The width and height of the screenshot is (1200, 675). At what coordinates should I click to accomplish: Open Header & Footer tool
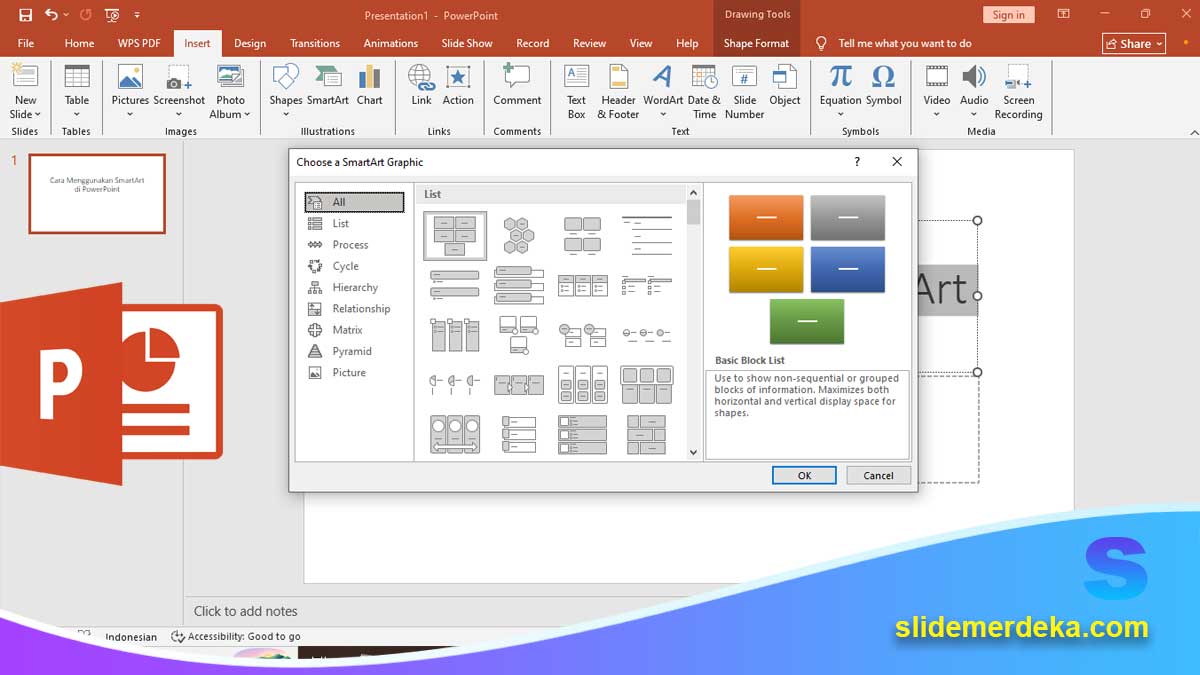pyautogui.click(x=618, y=92)
